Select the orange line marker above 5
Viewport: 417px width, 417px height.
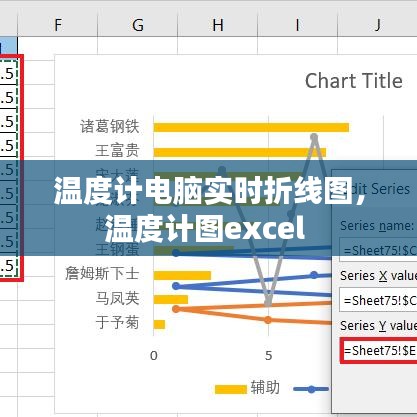(x=268, y=320)
